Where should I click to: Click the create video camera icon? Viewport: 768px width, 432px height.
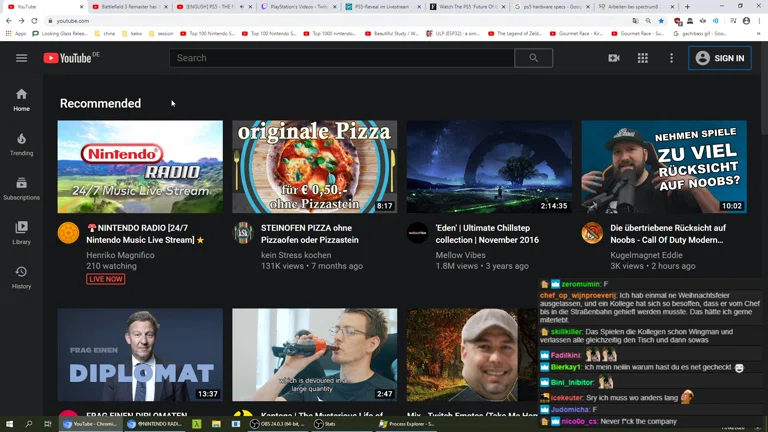pyautogui.click(x=614, y=58)
